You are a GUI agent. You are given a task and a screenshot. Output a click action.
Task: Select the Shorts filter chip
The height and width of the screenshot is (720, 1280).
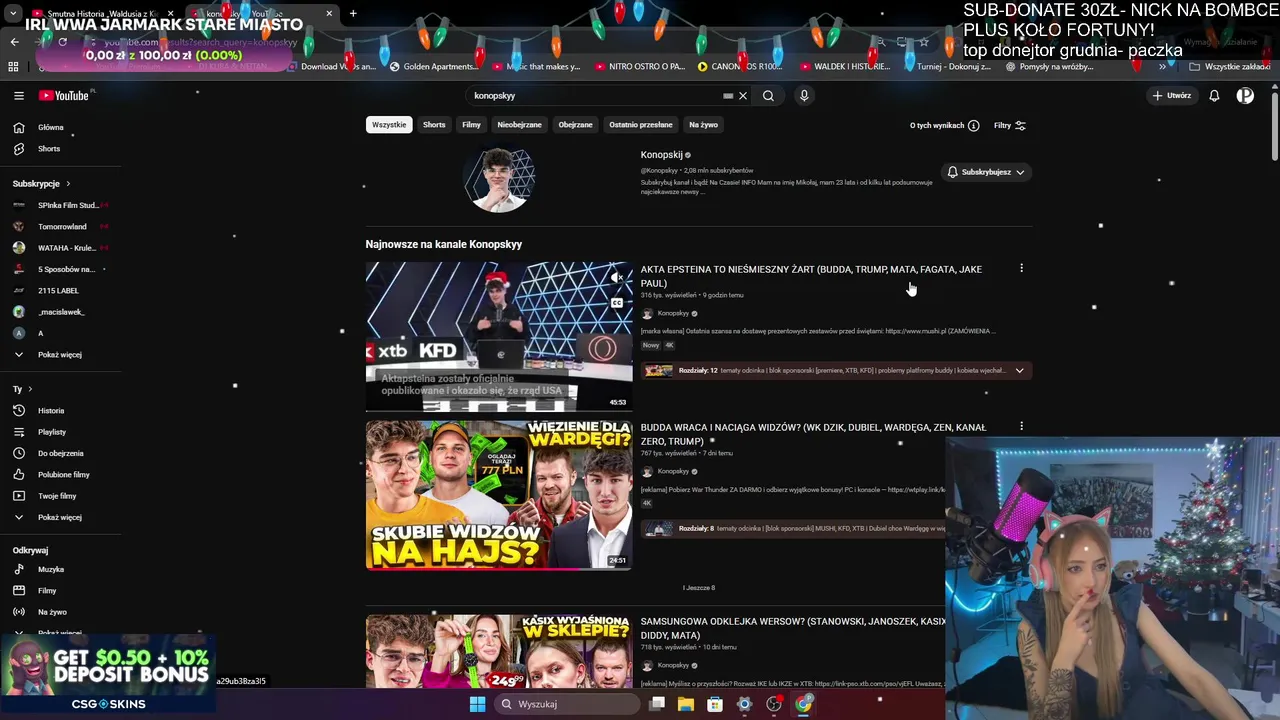434,125
